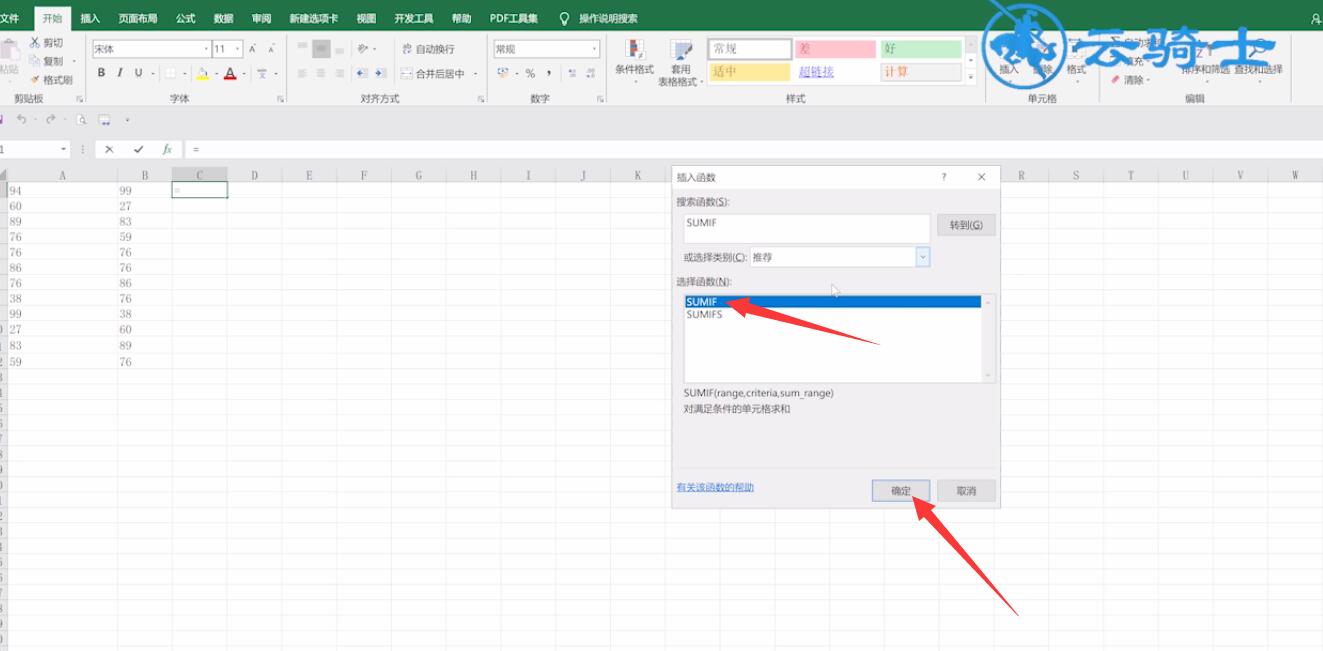Click the Conditional Formatting (条件格式) icon

[x=634, y=58]
